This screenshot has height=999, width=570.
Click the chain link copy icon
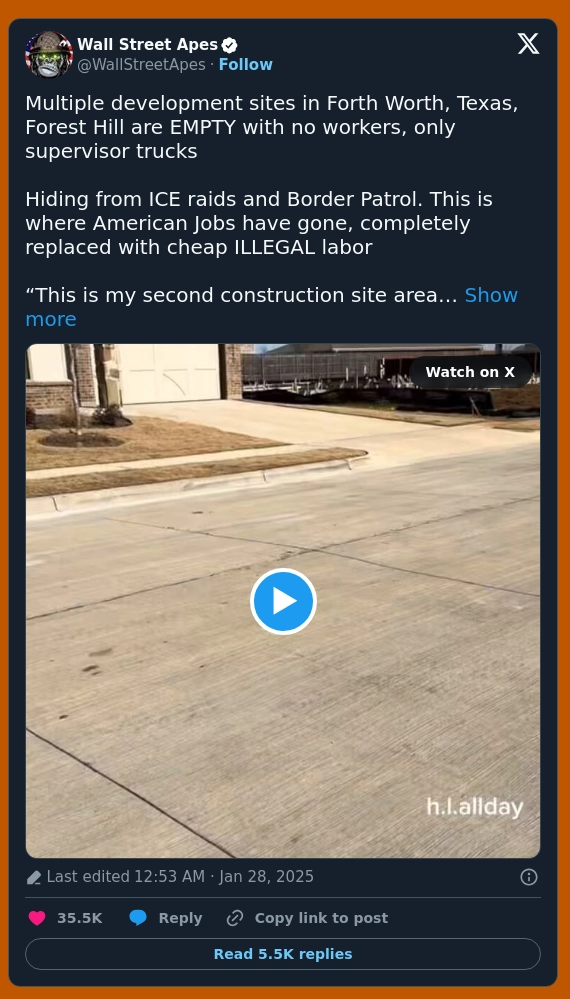coord(235,918)
